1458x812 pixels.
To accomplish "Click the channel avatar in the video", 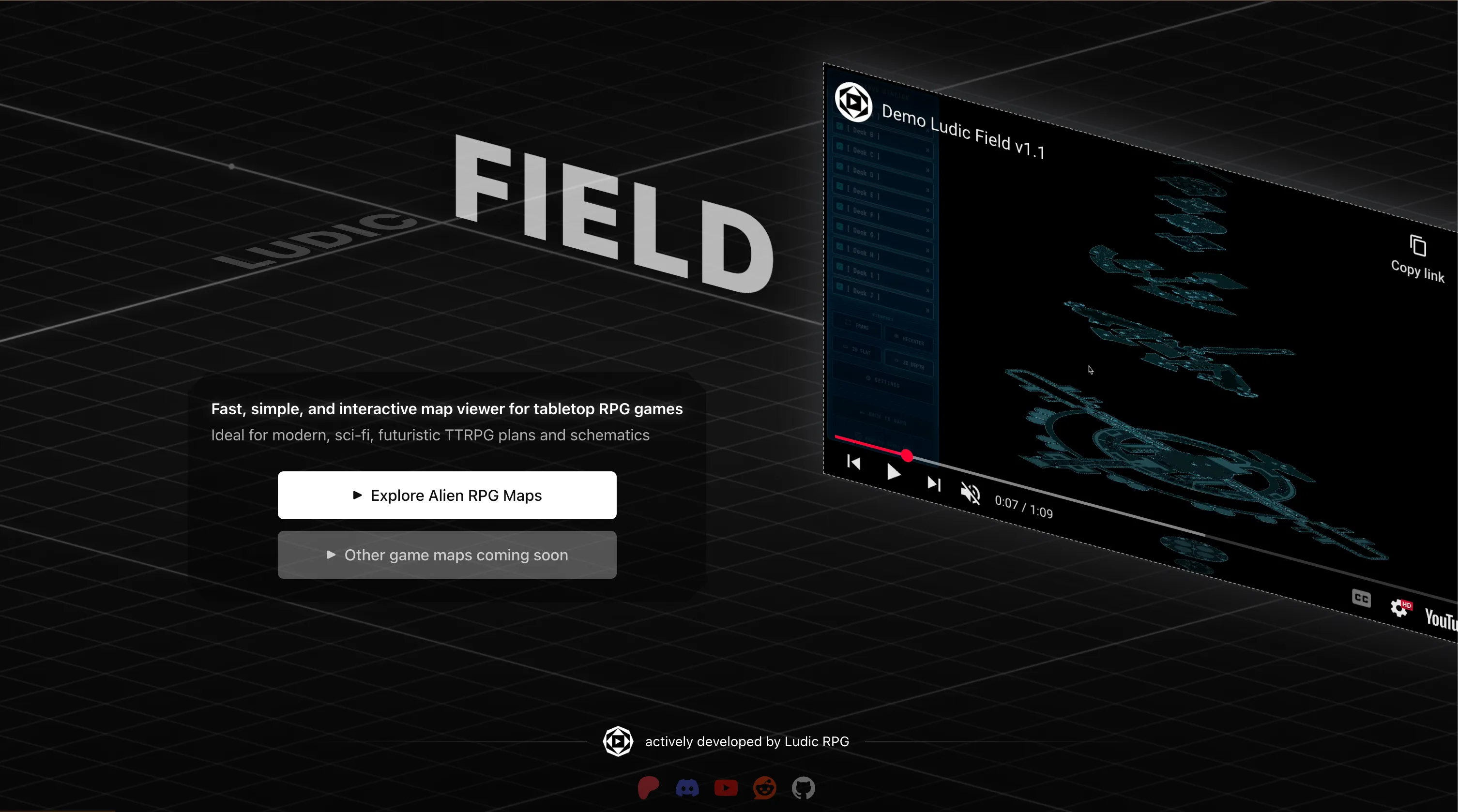I will (853, 102).
